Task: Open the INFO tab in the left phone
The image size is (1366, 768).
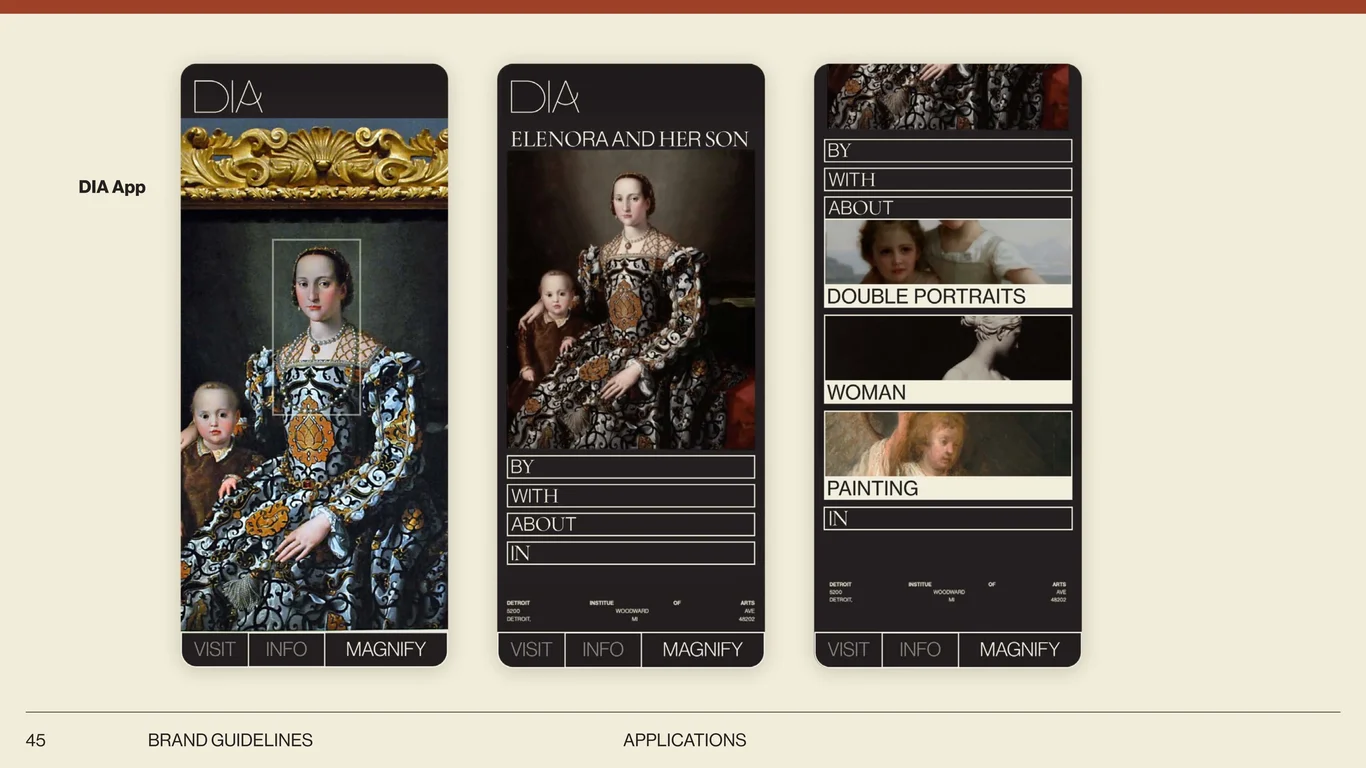Action: [286, 649]
